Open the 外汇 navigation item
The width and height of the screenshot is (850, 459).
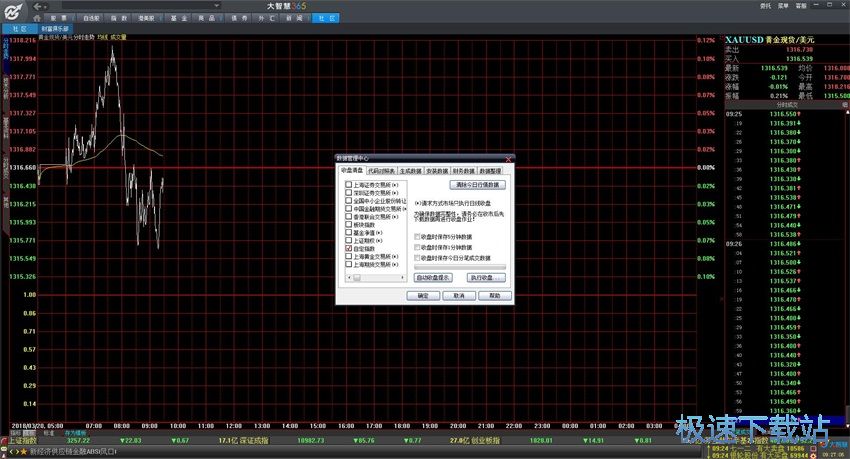267,18
